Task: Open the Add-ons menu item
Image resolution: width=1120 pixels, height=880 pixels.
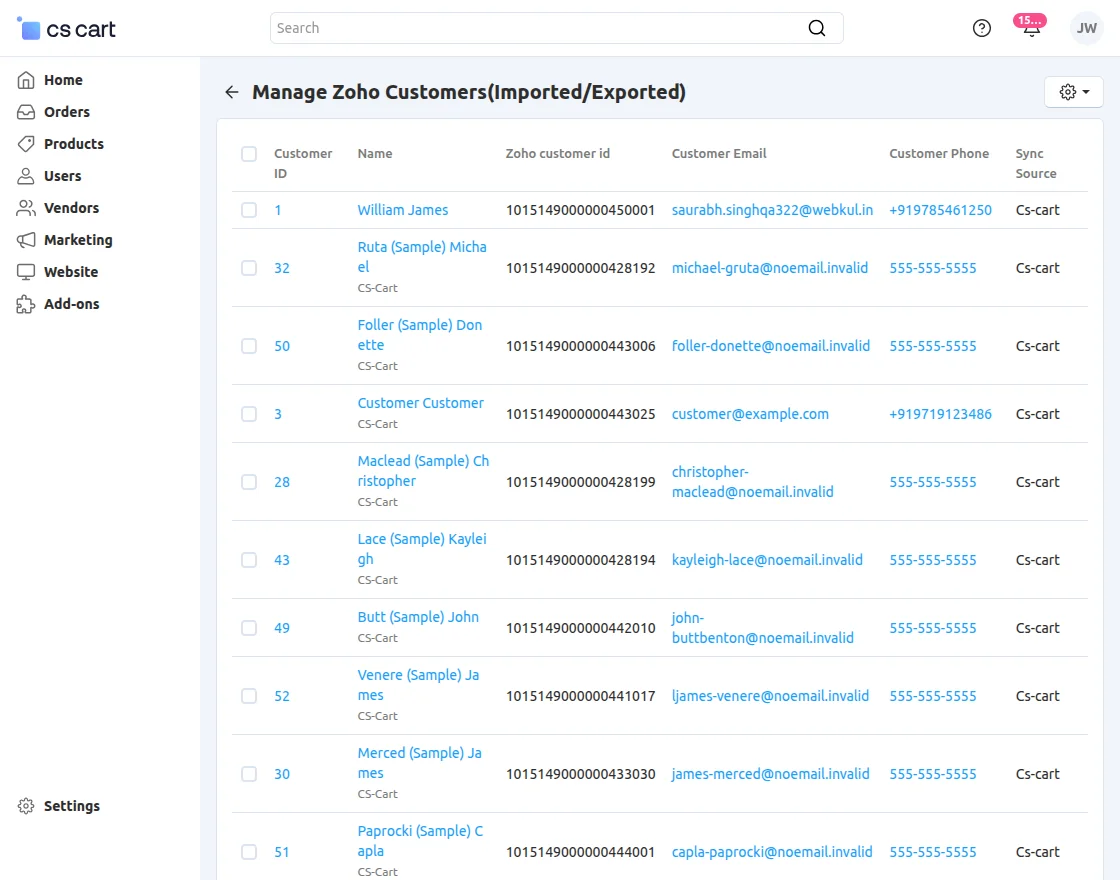Action: pyautogui.click(x=71, y=304)
